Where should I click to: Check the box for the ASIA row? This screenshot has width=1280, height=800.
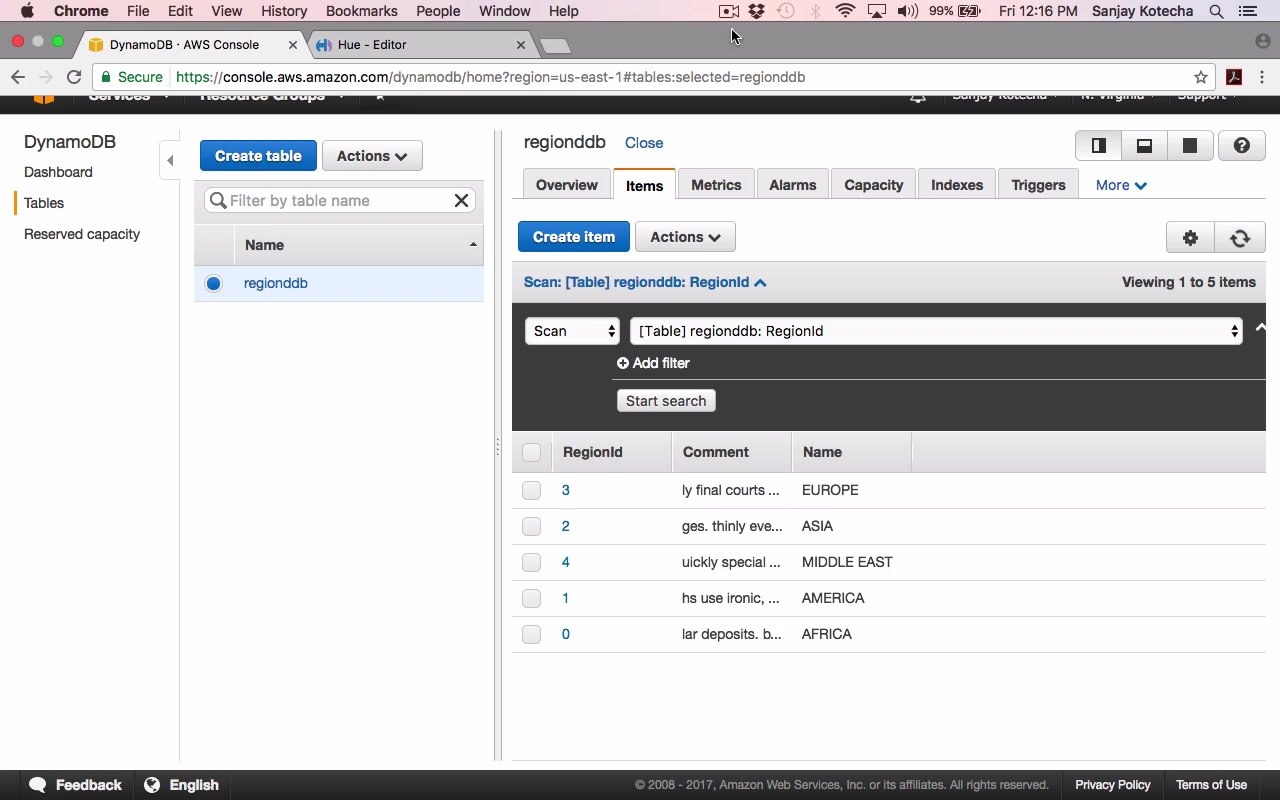click(531, 526)
